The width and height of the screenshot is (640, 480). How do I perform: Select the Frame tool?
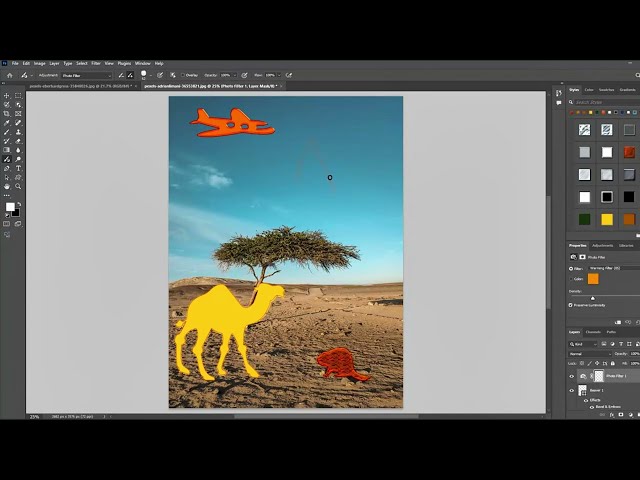click(x=18, y=114)
